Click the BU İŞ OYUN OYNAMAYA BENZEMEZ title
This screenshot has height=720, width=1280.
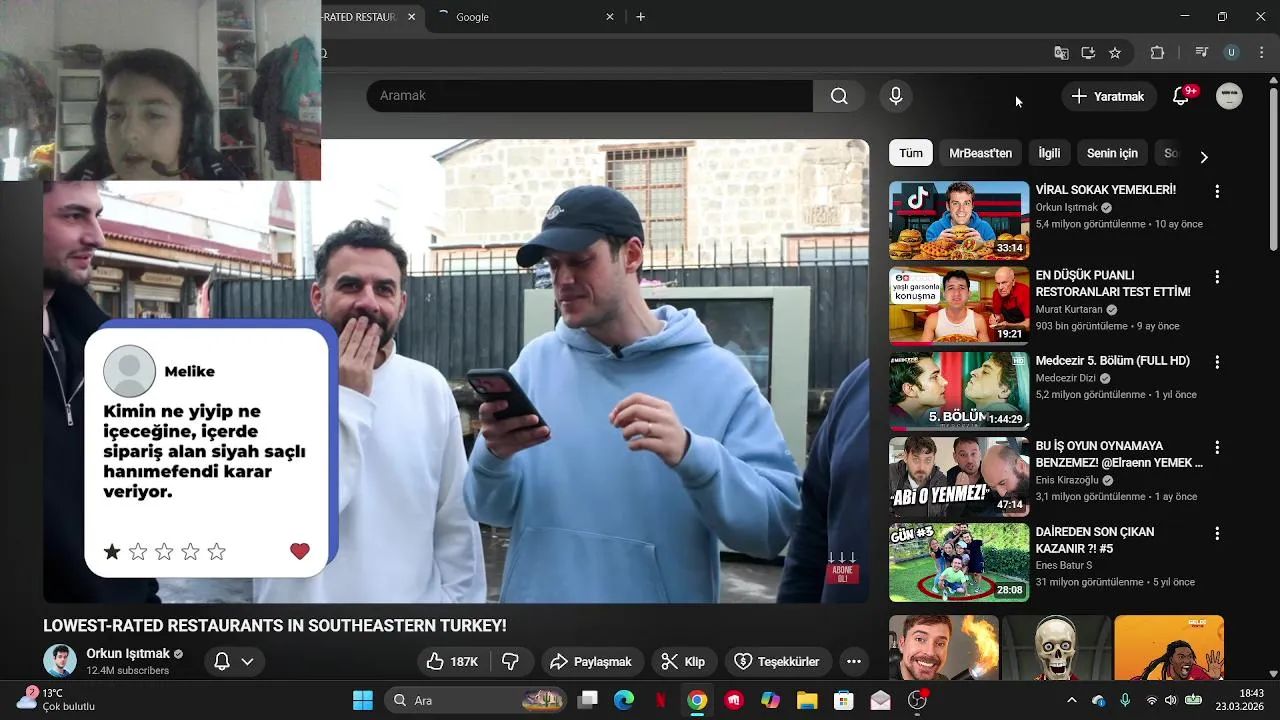(x=1119, y=454)
